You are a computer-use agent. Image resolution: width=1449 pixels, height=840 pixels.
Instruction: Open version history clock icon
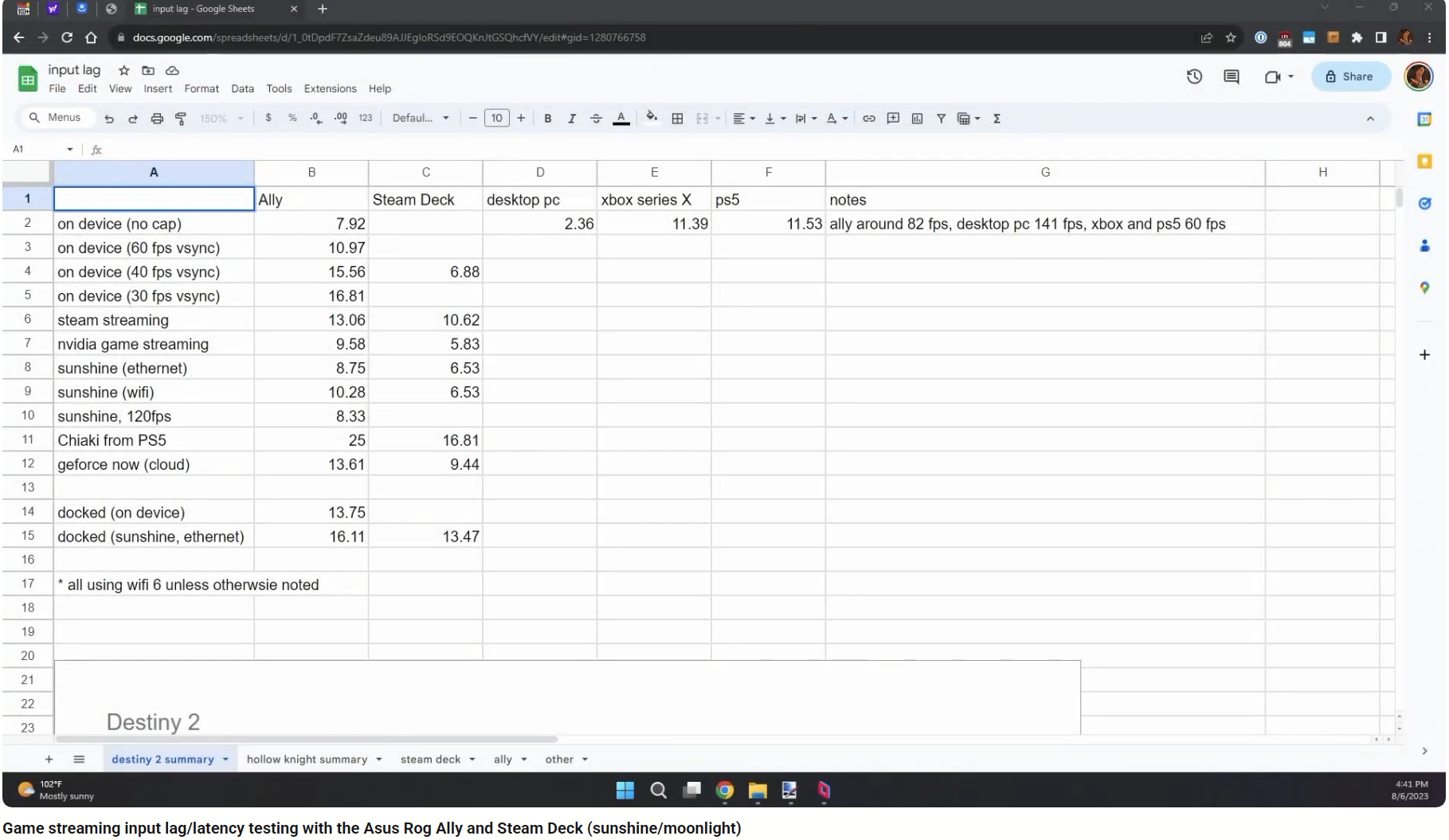pos(1194,76)
